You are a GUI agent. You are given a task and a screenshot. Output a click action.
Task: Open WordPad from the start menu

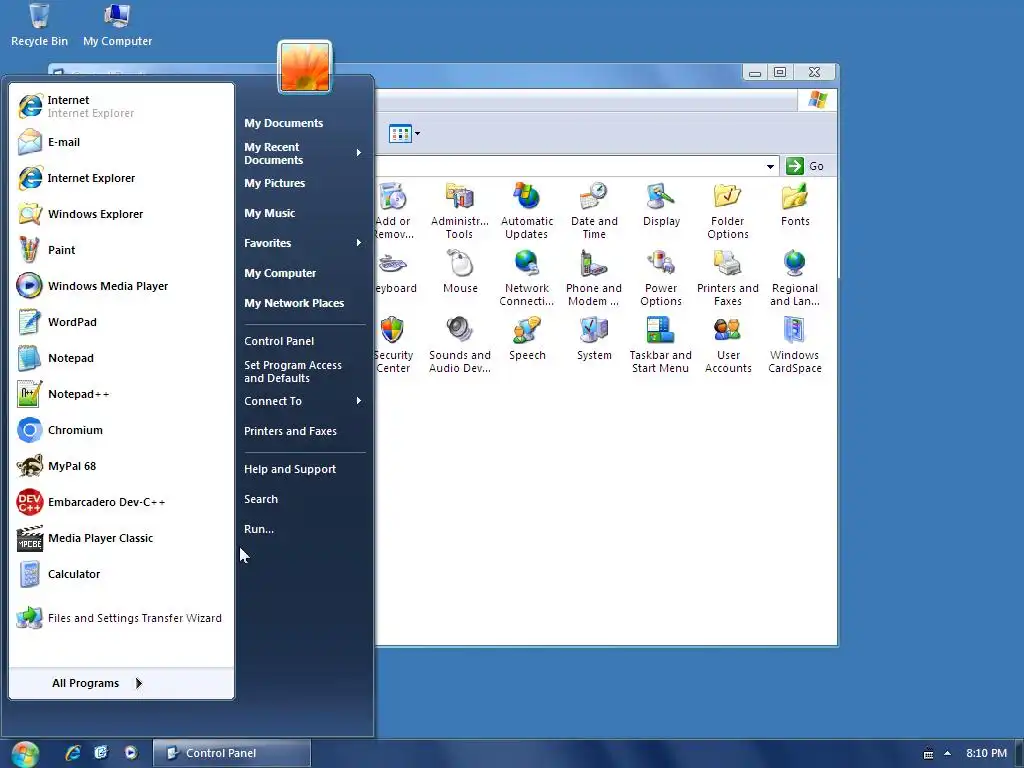point(121,321)
